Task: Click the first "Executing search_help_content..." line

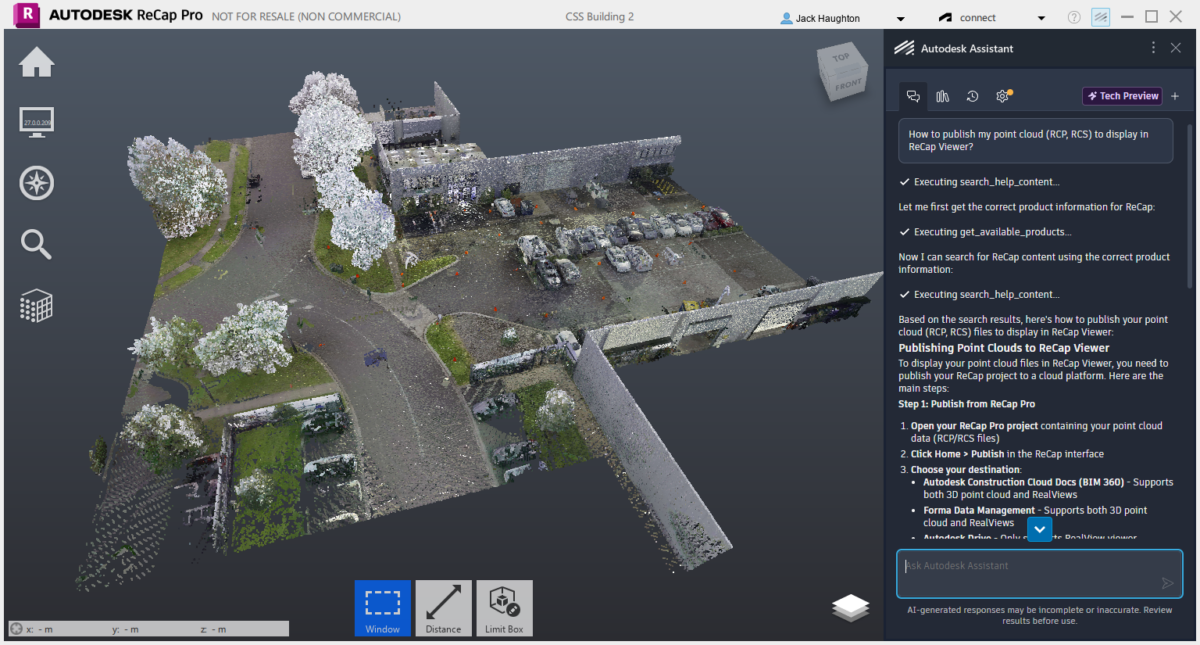Action: pos(979,182)
